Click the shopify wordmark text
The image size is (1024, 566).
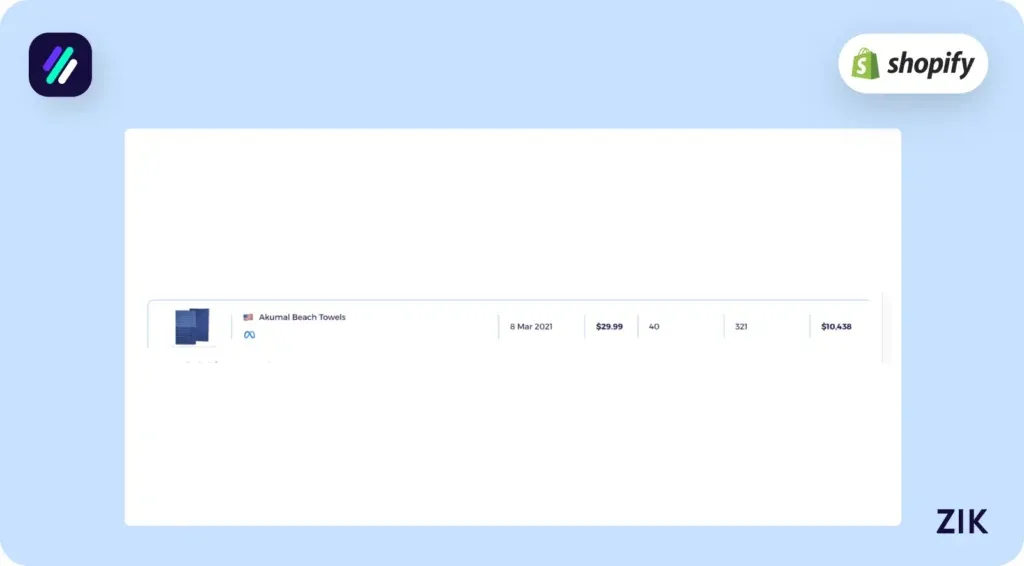[928, 64]
